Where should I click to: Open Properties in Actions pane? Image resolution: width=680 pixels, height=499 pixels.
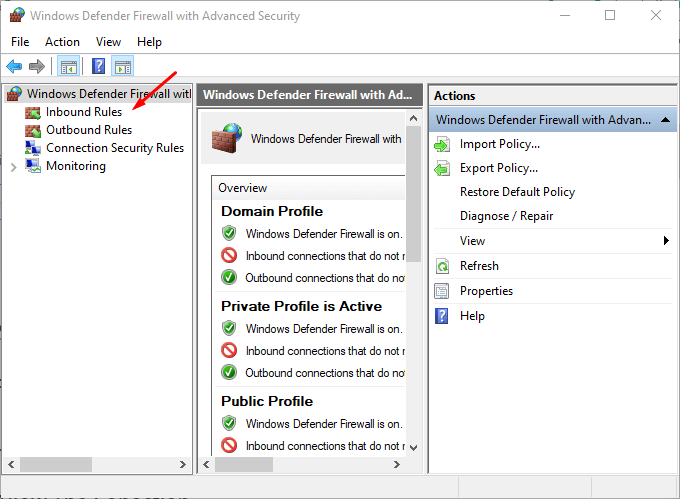point(486,291)
